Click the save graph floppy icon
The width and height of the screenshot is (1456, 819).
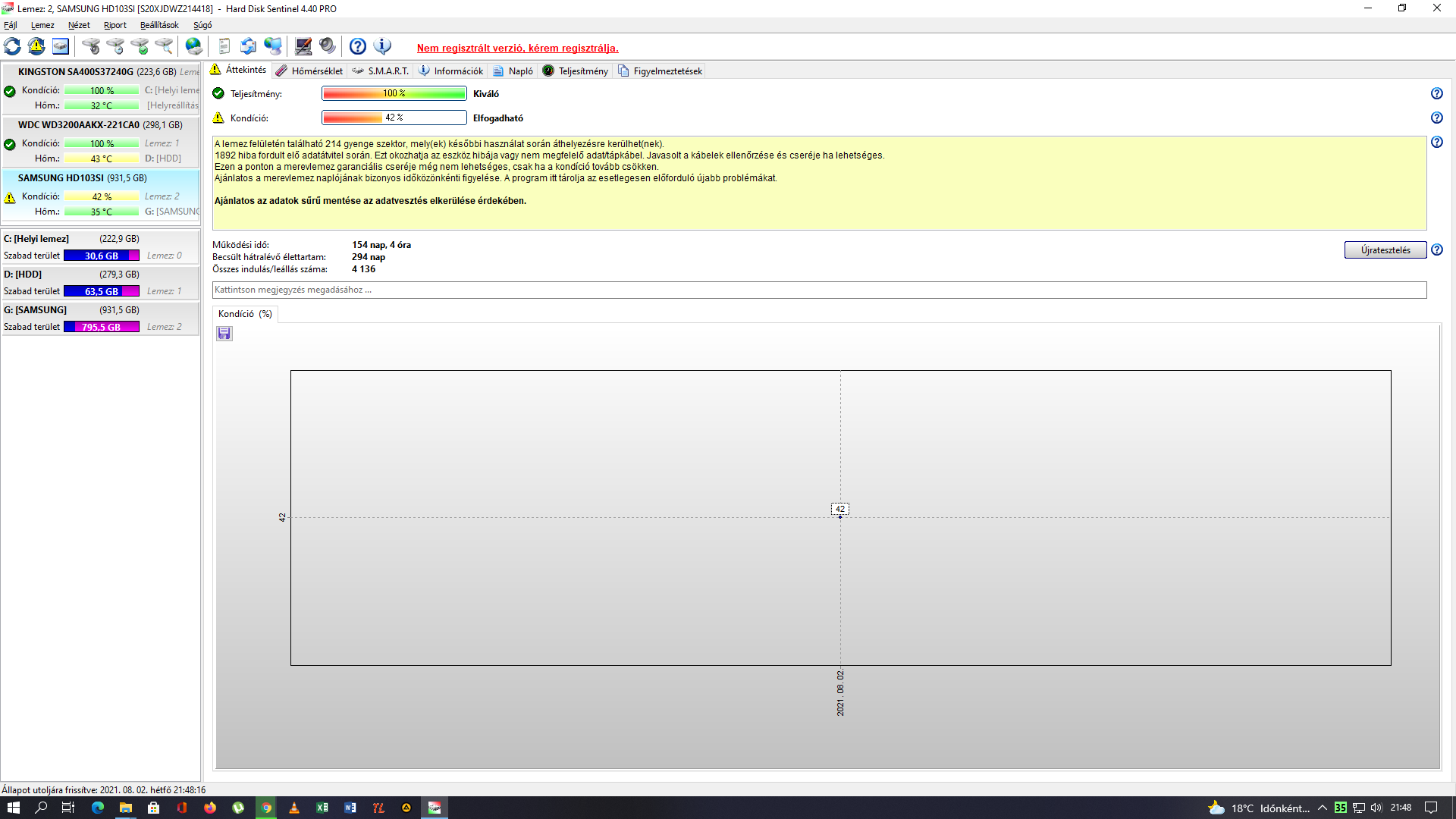coord(224,334)
